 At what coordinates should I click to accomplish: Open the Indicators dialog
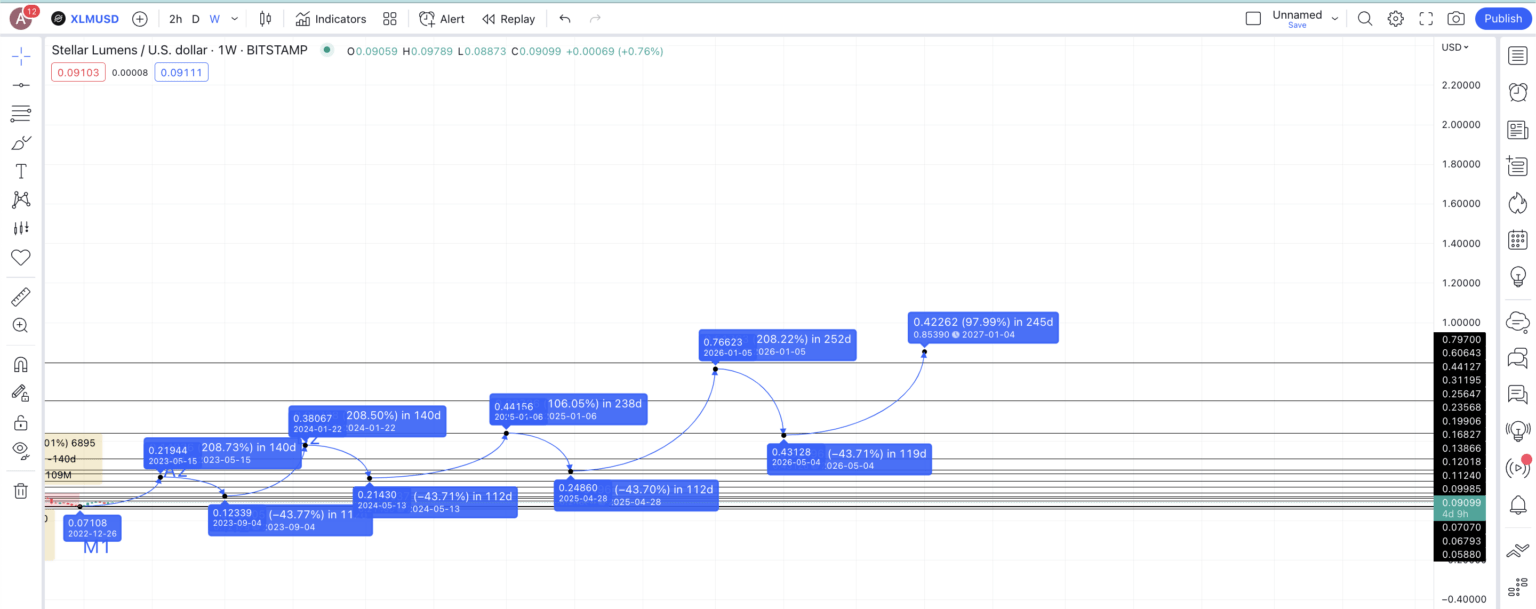pyautogui.click(x=331, y=19)
